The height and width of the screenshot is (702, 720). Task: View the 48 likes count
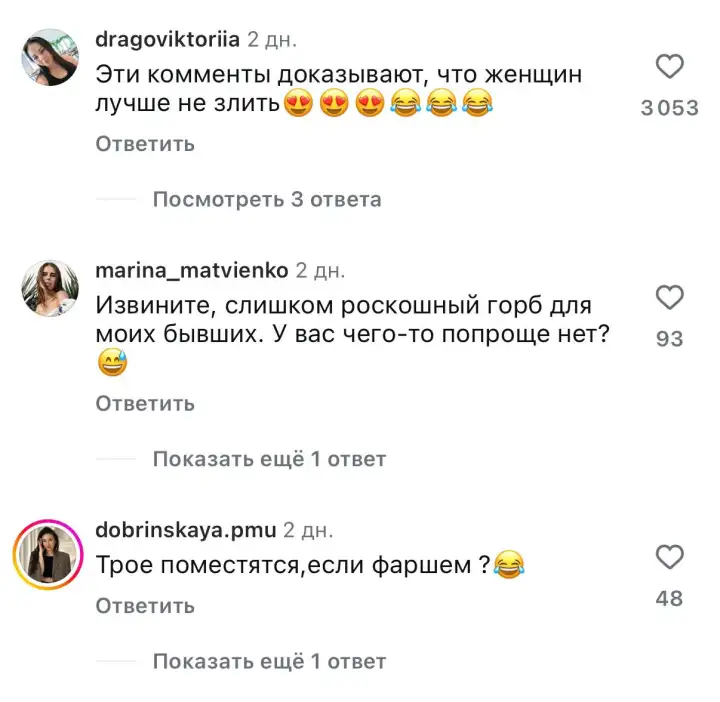tap(669, 599)
